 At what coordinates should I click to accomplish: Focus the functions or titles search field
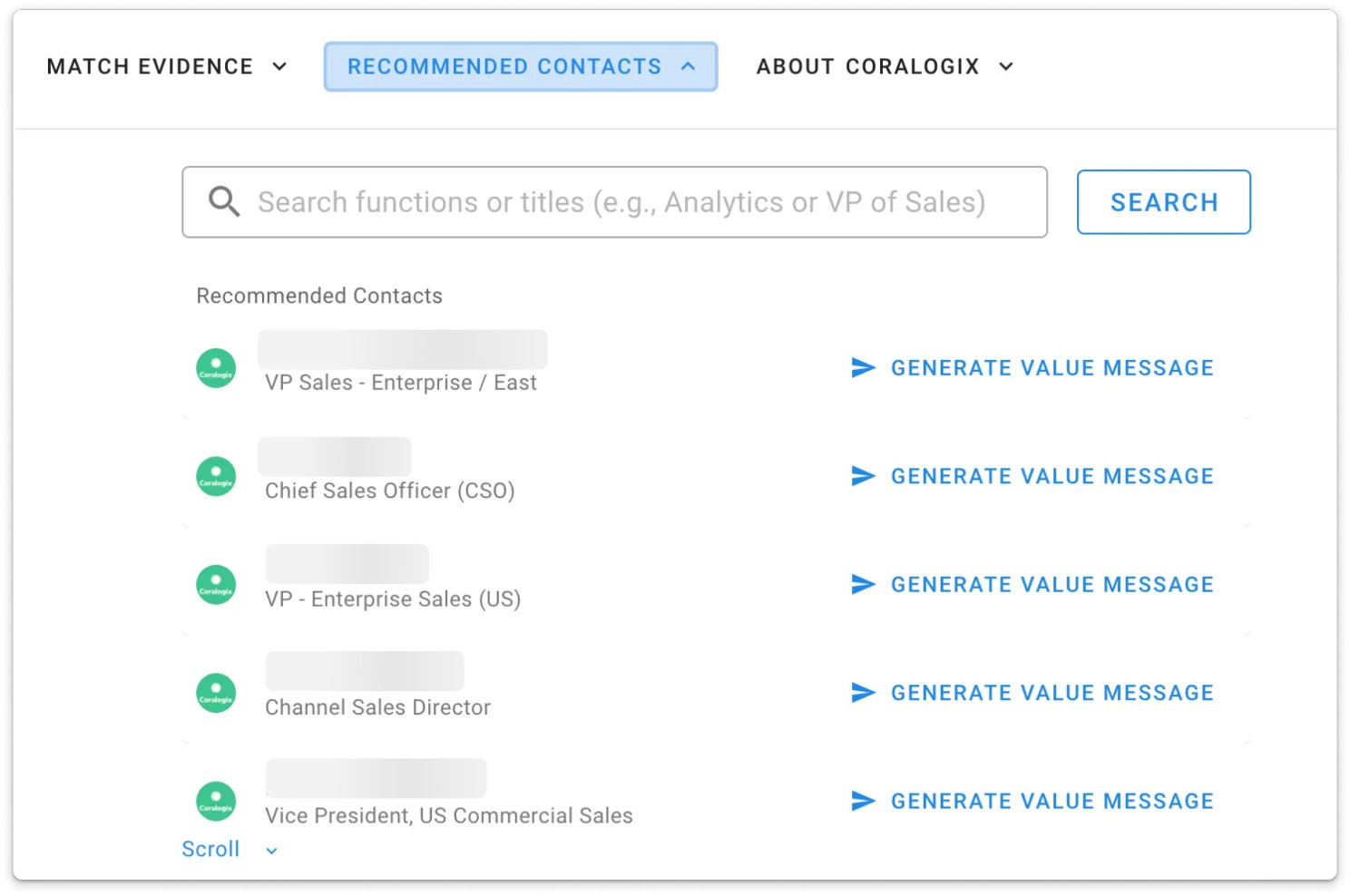pos(621,202)
